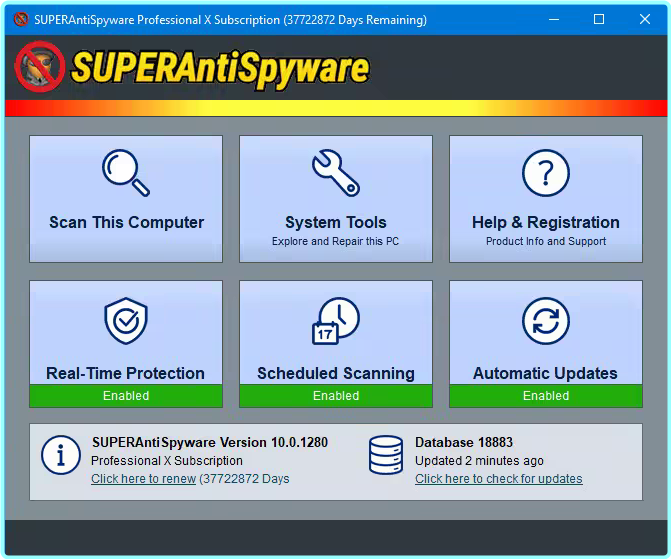Toggle Scheduled Scanning Enabled status bar
The width and height of the screenshot is (671, 559).
coord(336,396)
